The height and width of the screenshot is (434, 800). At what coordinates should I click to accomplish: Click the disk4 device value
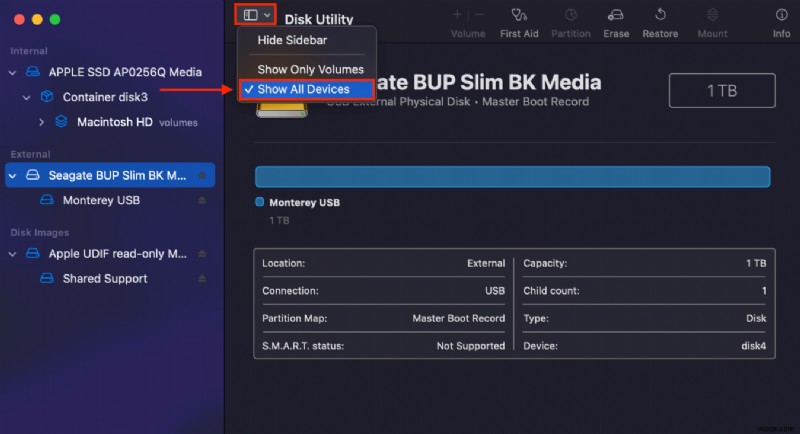(753, 346)
